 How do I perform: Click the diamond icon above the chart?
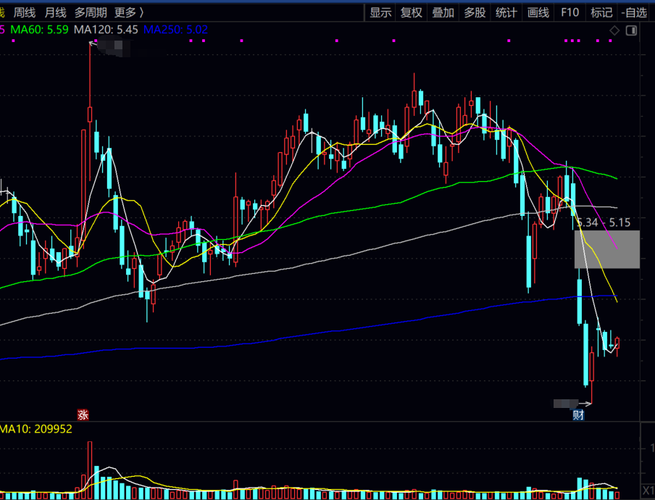tap(614, 30)
